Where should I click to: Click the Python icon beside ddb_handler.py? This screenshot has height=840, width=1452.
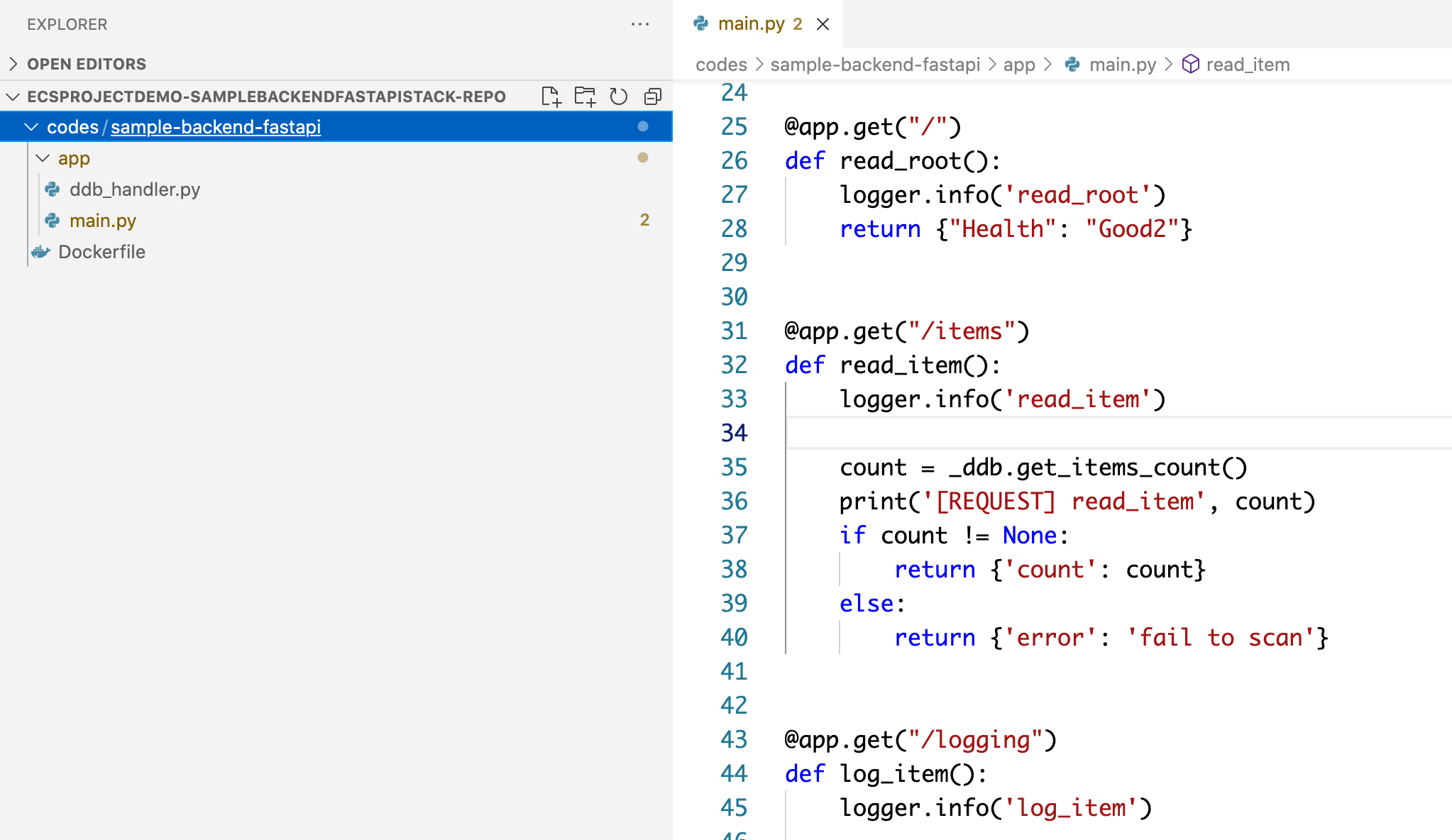coord(53,189)
